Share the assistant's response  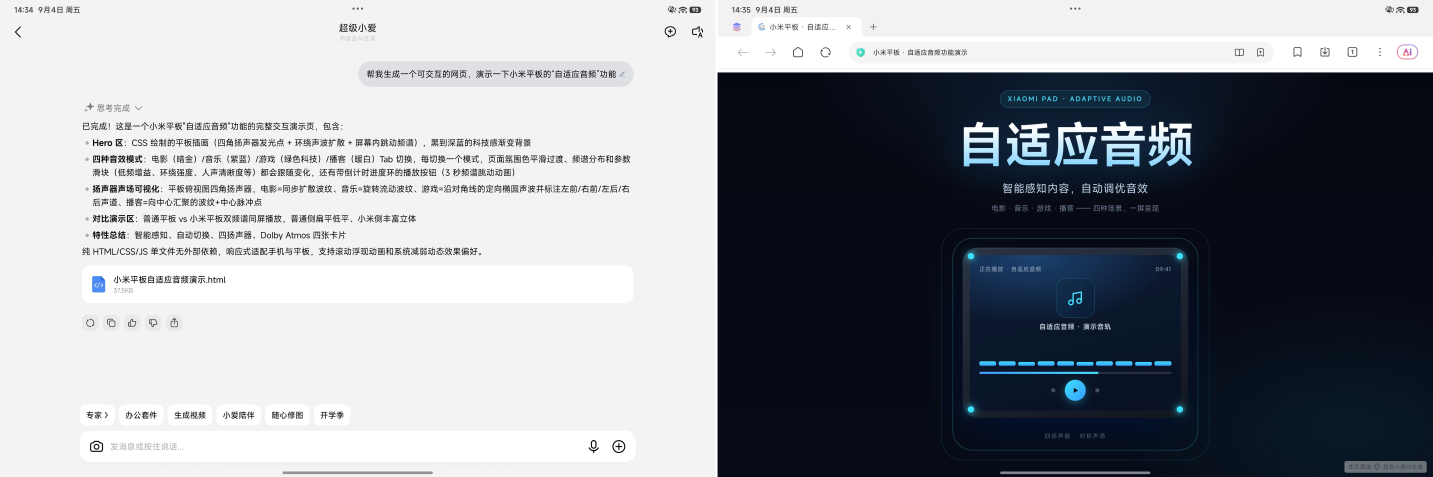pos(175,323)
